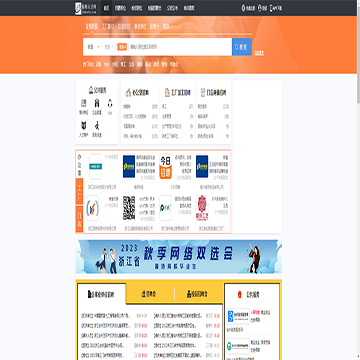Focus the job keyword search input field
This screenshot has width=360, height=360.
pyautogui.click(x=179, y=47)
